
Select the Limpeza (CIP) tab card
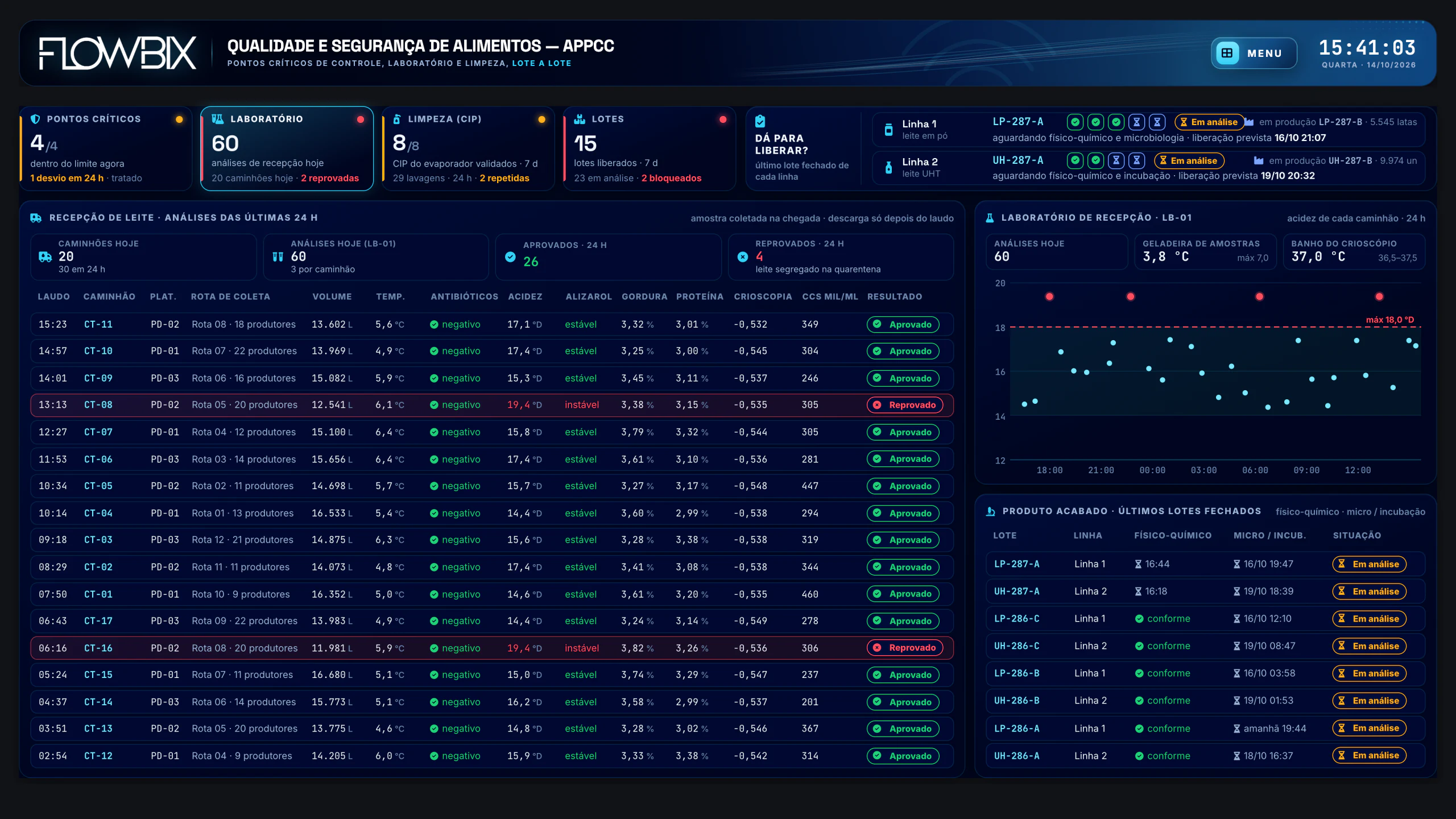point(468,148)
